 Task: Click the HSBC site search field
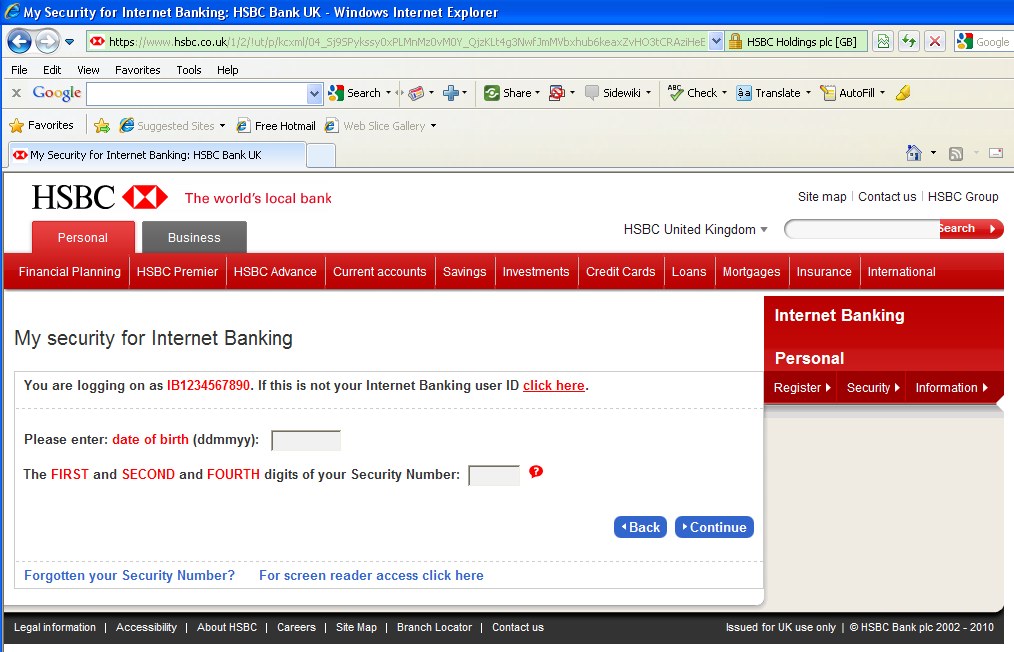coord(863,229)
